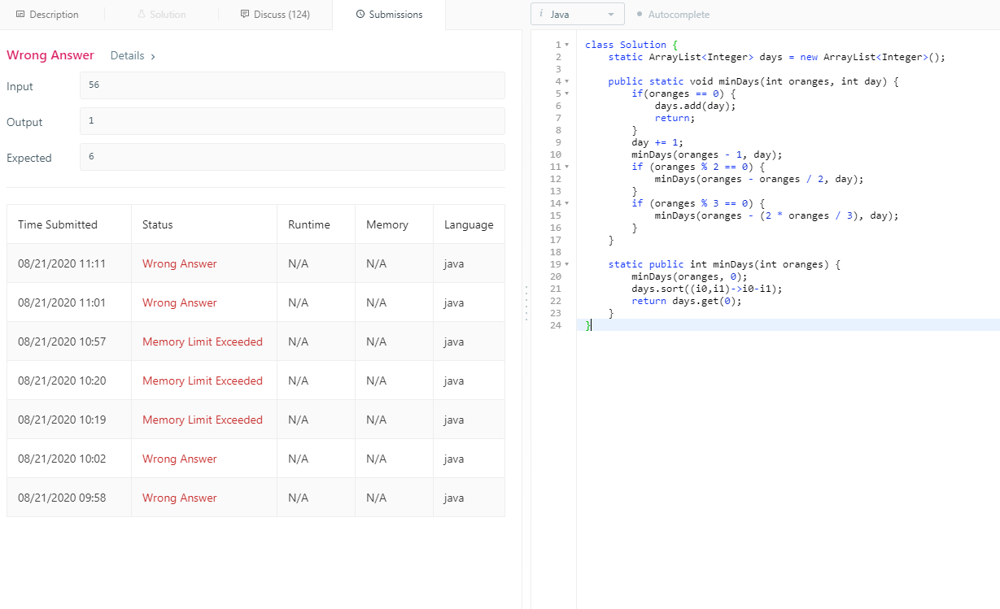Click the return days.get(0) line
Viewport: 1000px width, 609px height.
[x=686, y=301]
